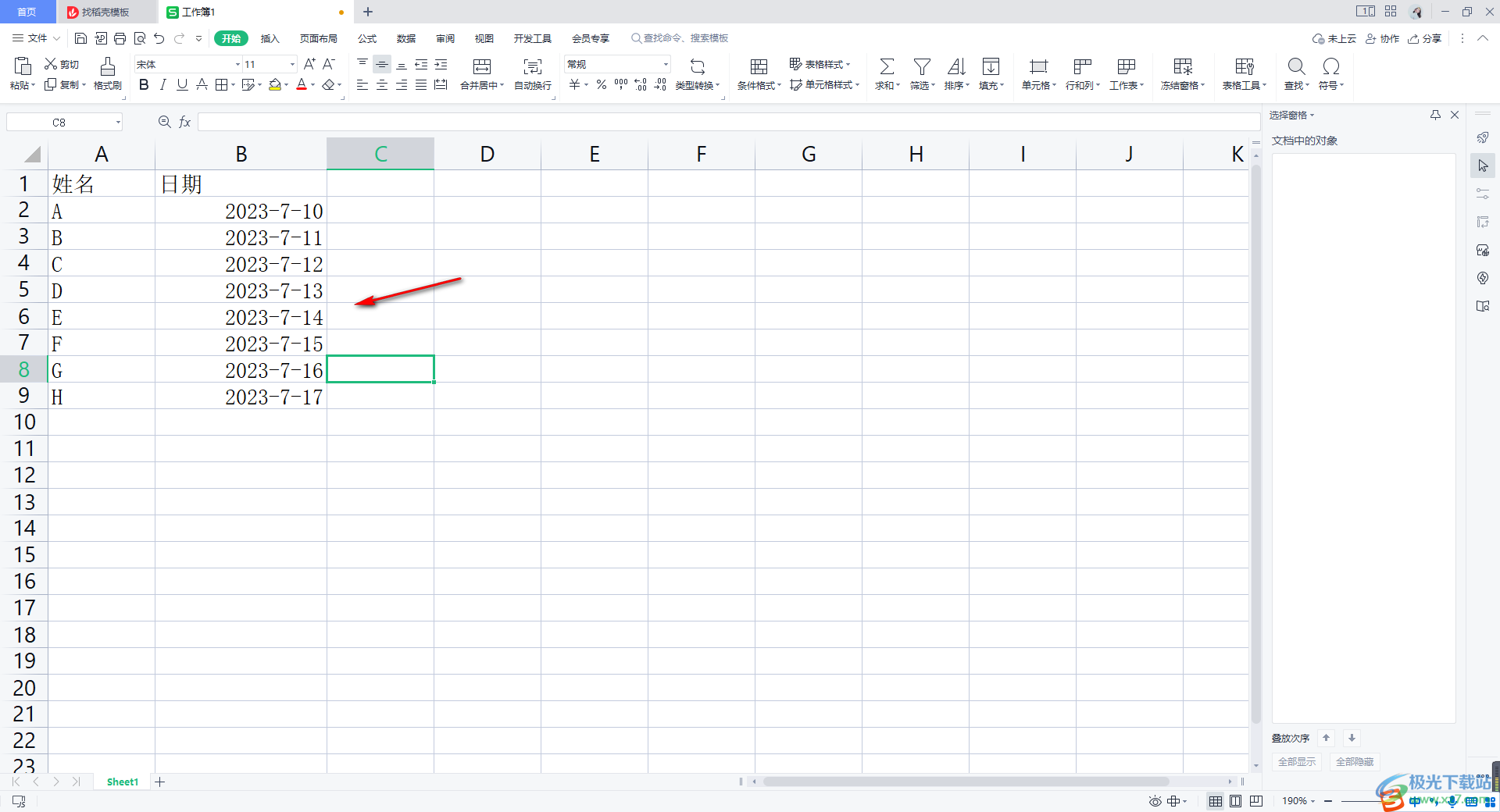Click the Print icon
Image resolution: width=1500 pixels, height=812 pixels.
120,38
